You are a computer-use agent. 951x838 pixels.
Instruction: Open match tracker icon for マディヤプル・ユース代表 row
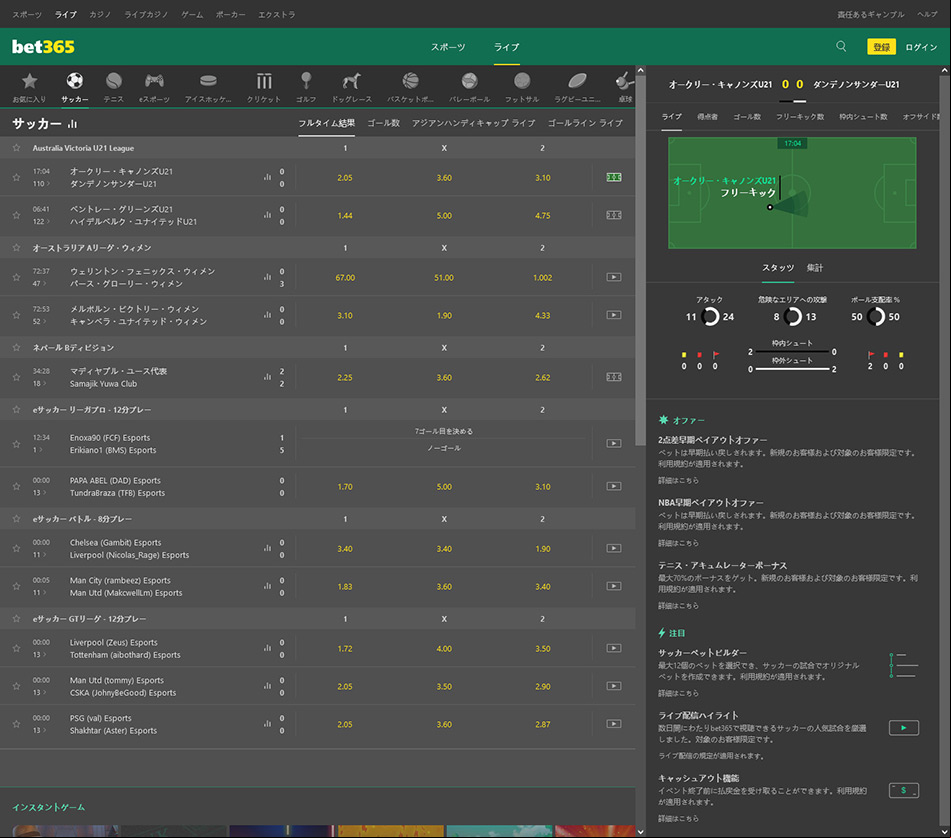(x=614, y=377)
